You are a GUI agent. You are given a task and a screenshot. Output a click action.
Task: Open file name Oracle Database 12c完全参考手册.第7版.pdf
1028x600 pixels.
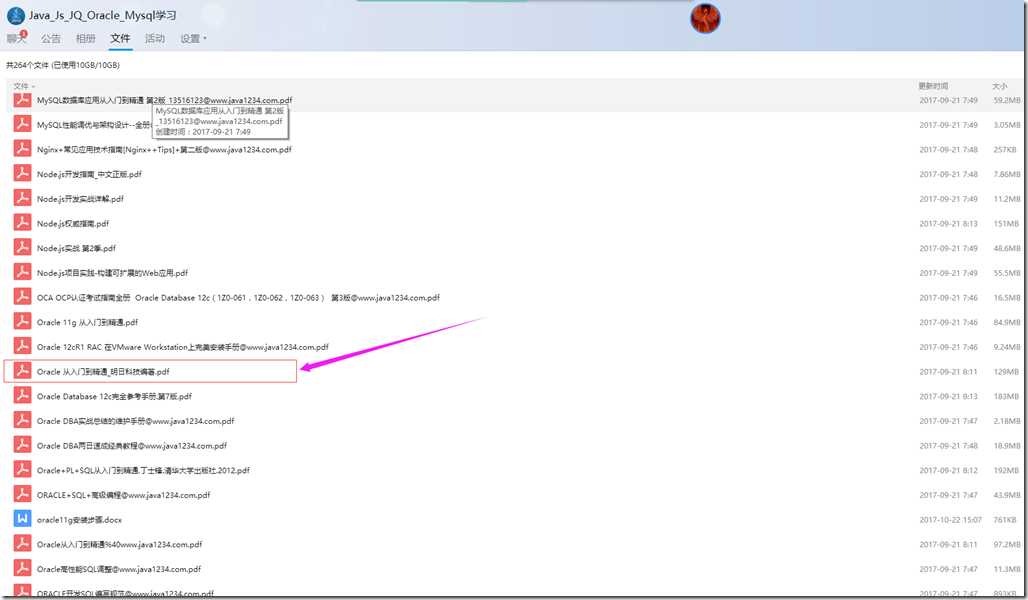(114, 397)
